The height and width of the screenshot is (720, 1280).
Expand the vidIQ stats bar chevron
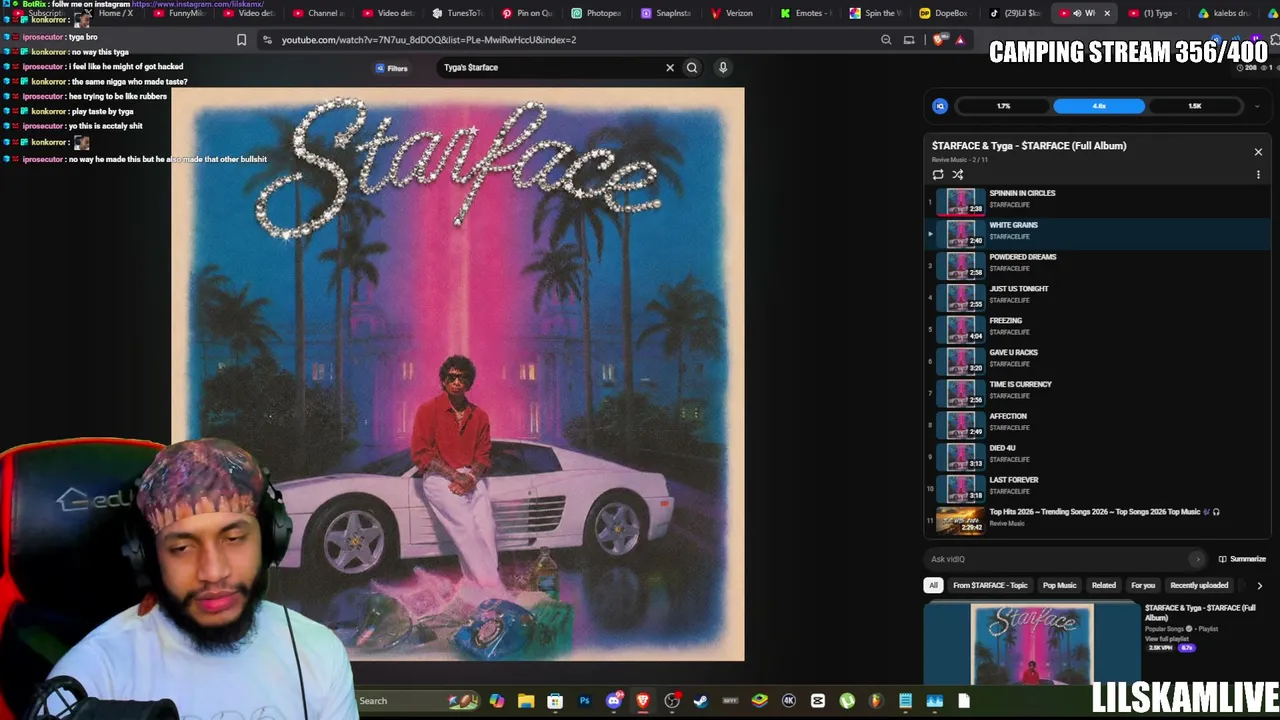coord(1257,106)
